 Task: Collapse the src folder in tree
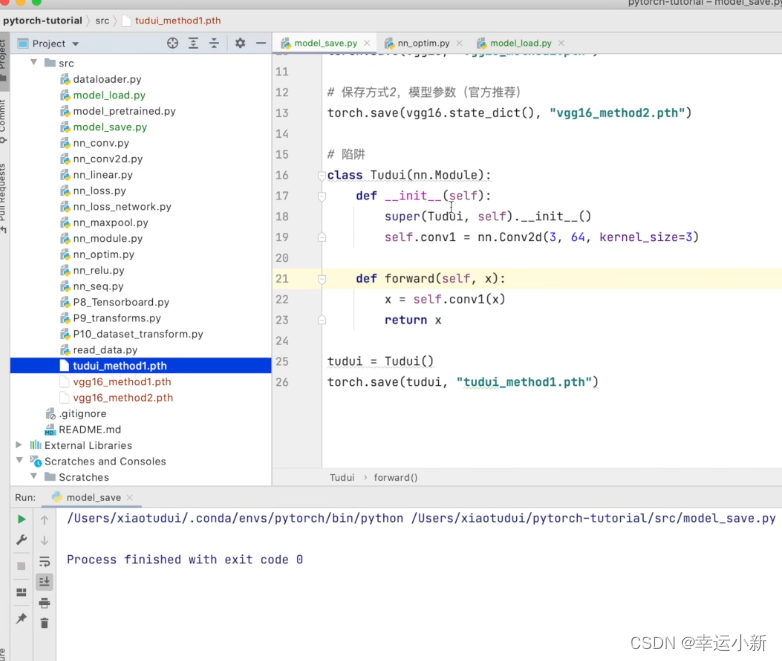(x=34, y=63)
